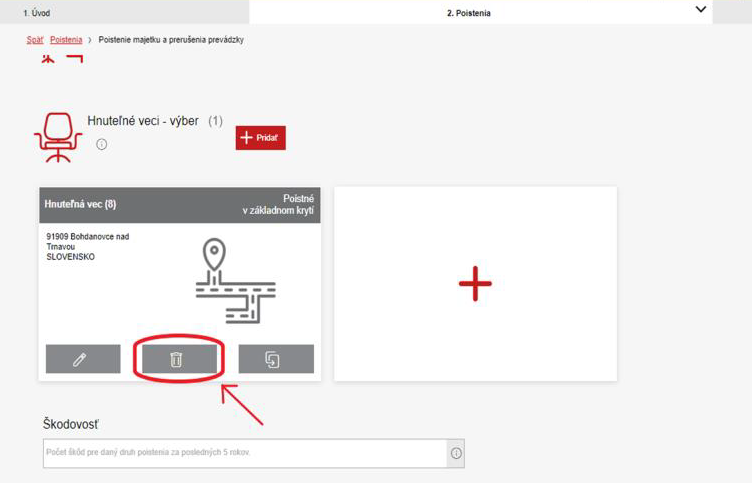Click breadcrumb Poistenie majetku a prerušenia prevádzky

coord(171,40)
